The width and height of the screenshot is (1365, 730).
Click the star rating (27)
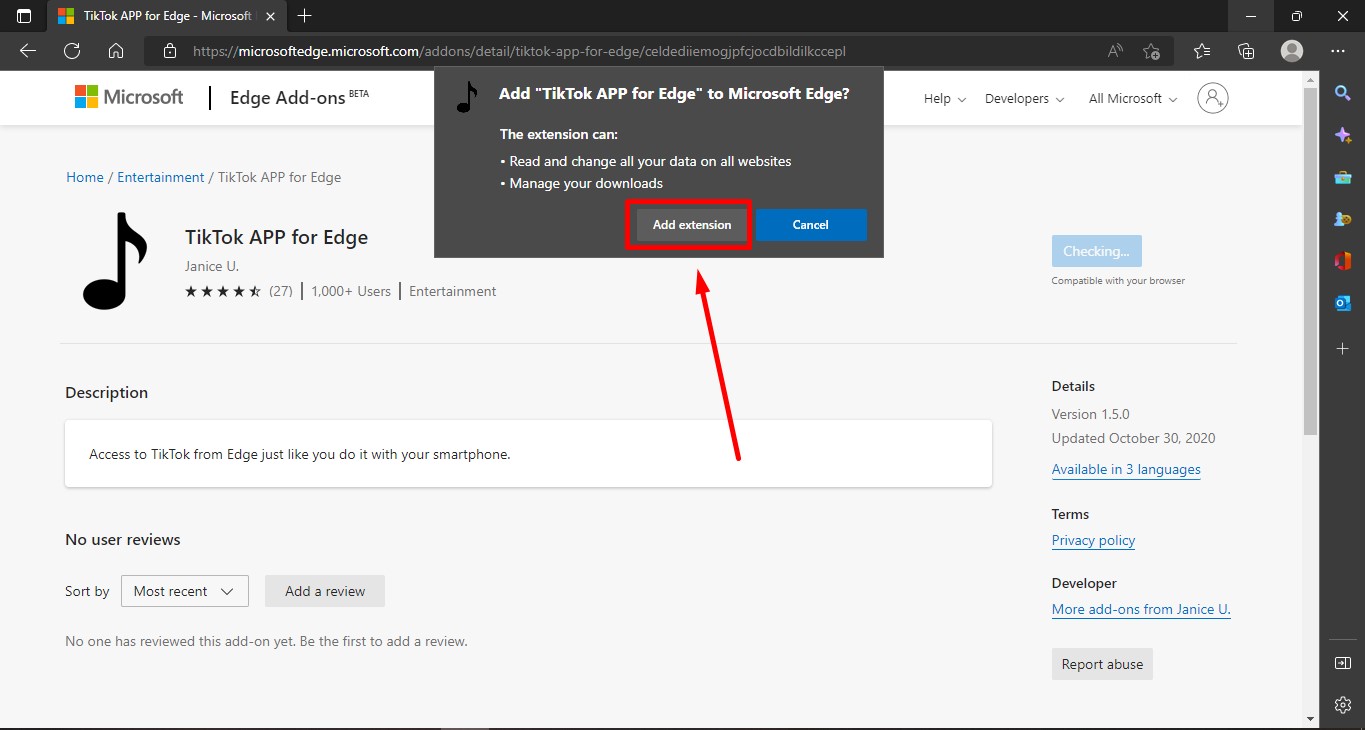point(238,291)
